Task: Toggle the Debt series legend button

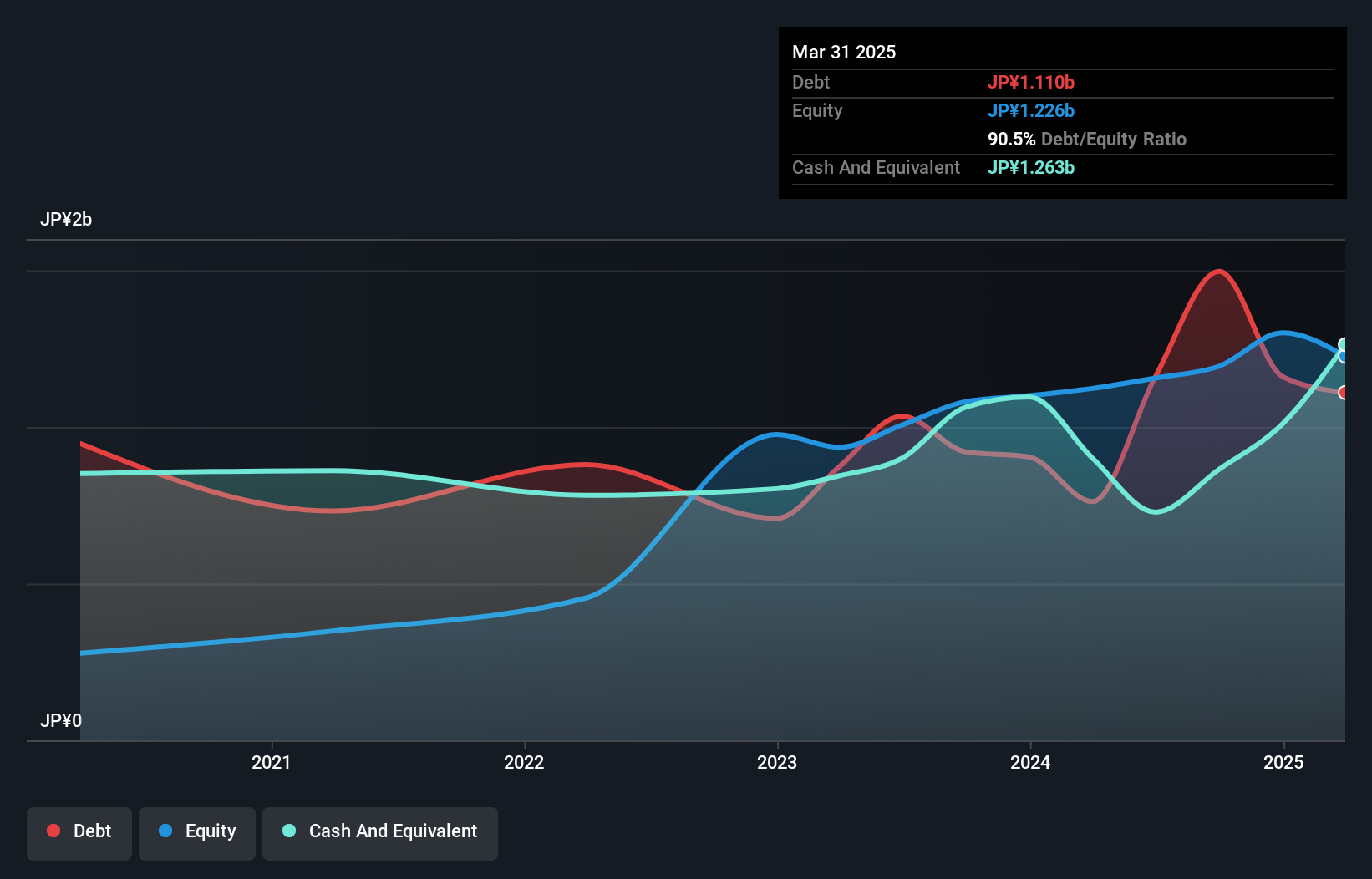Action: click(x=79, y=833)
